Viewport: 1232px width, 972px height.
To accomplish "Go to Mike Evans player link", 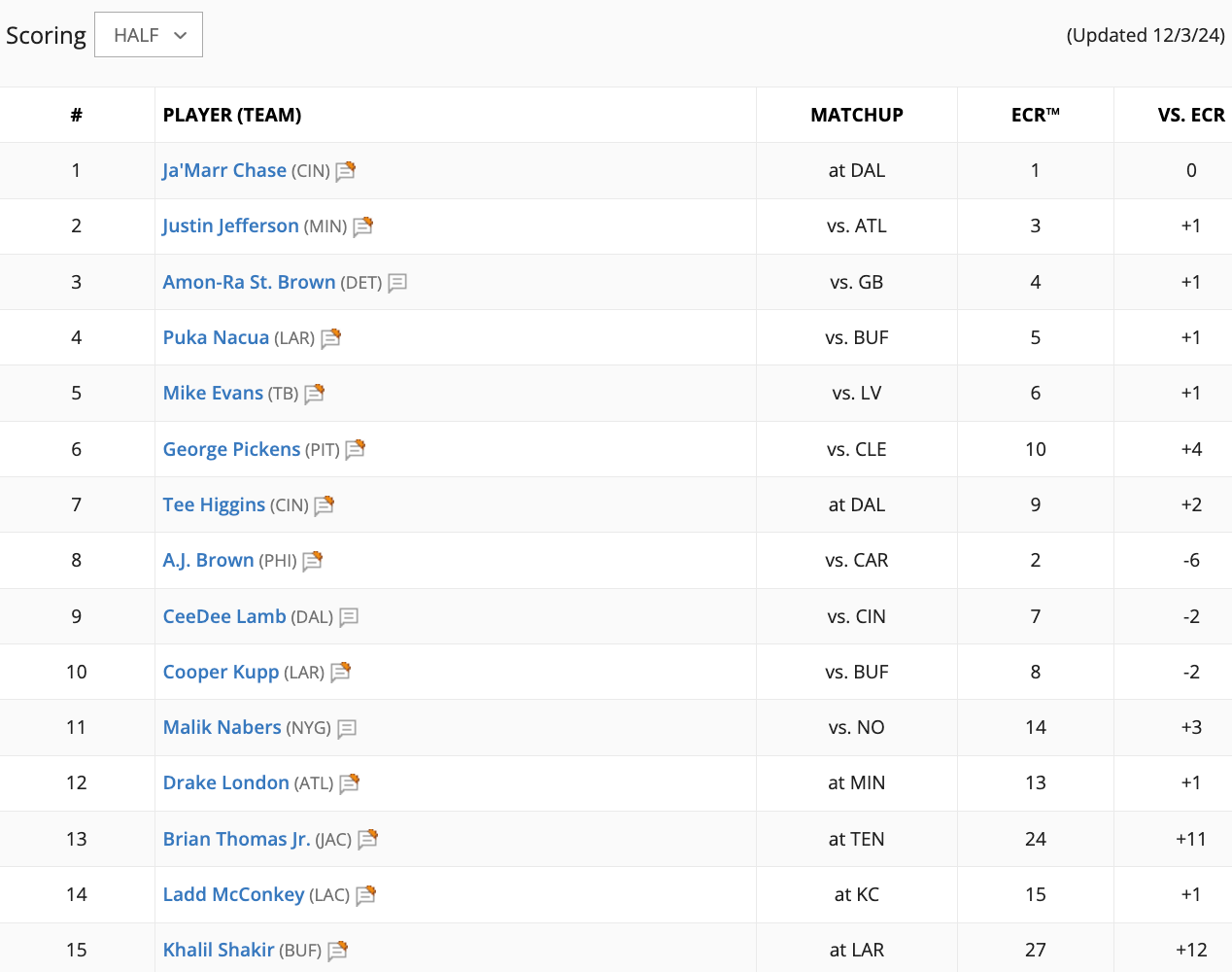I will (x=213, y=393).
